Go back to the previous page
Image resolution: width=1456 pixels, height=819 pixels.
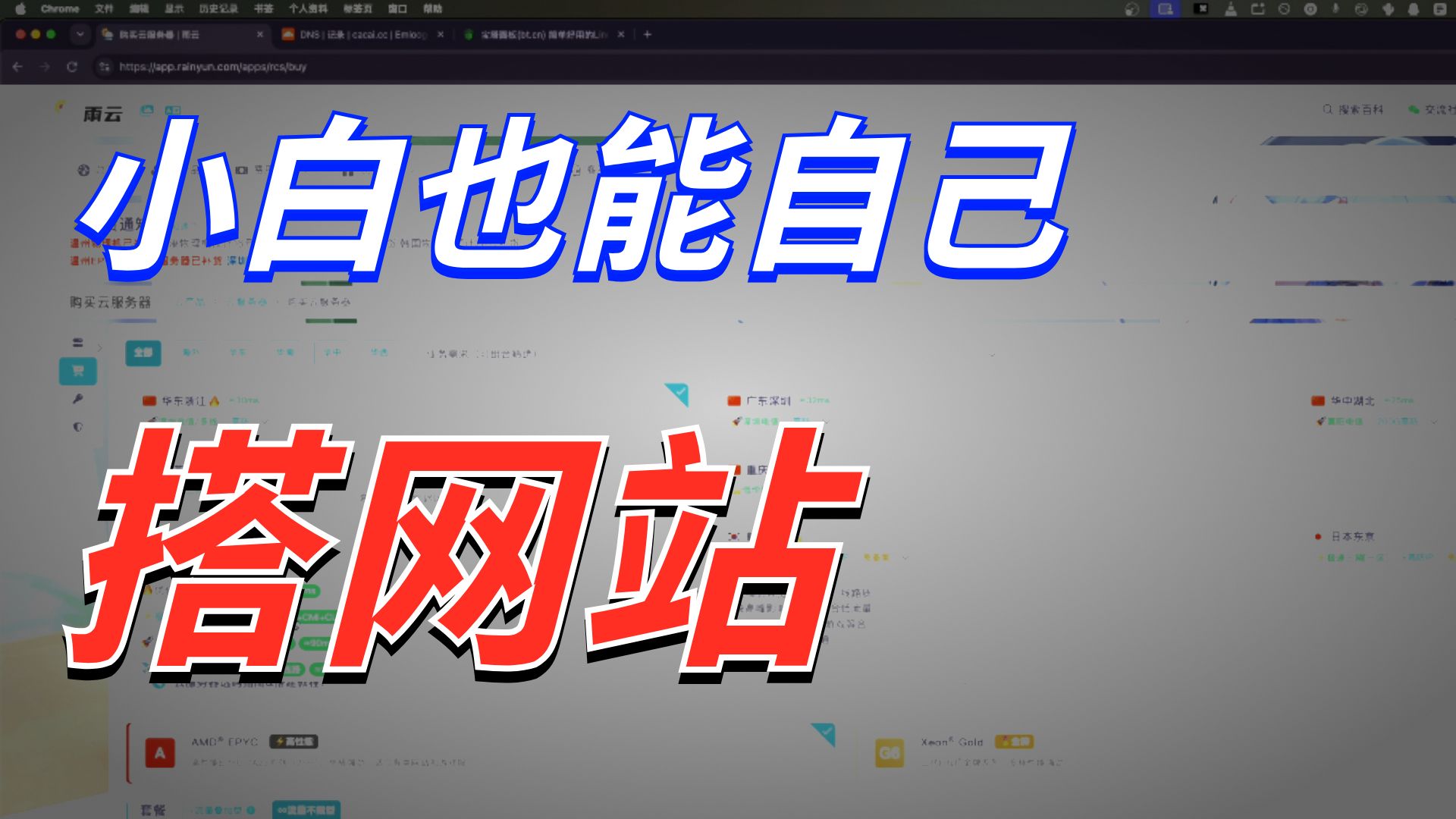point(17,67)
